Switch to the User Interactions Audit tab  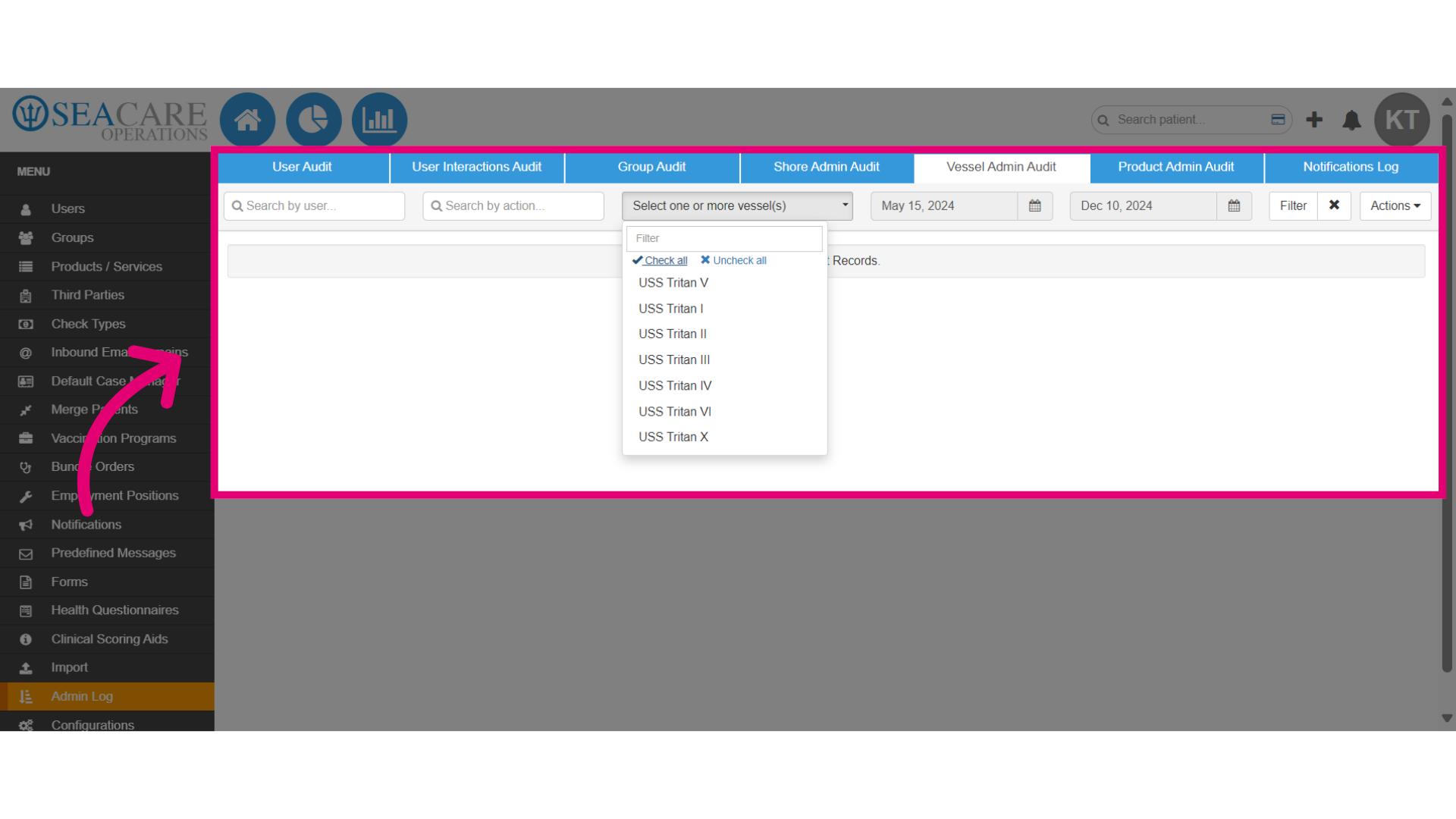point(477,167)
